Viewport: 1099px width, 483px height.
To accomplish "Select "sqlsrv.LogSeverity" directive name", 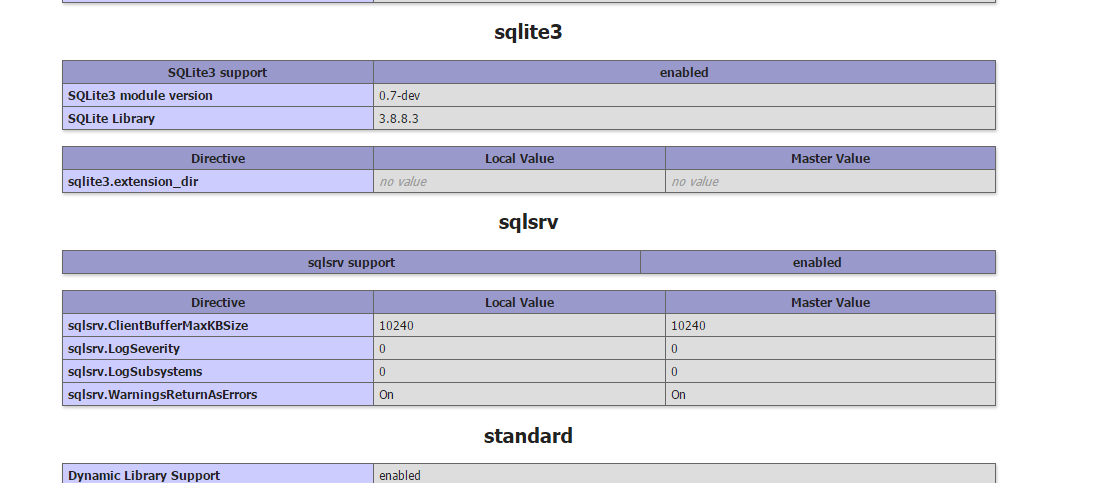I will point(124,348).
